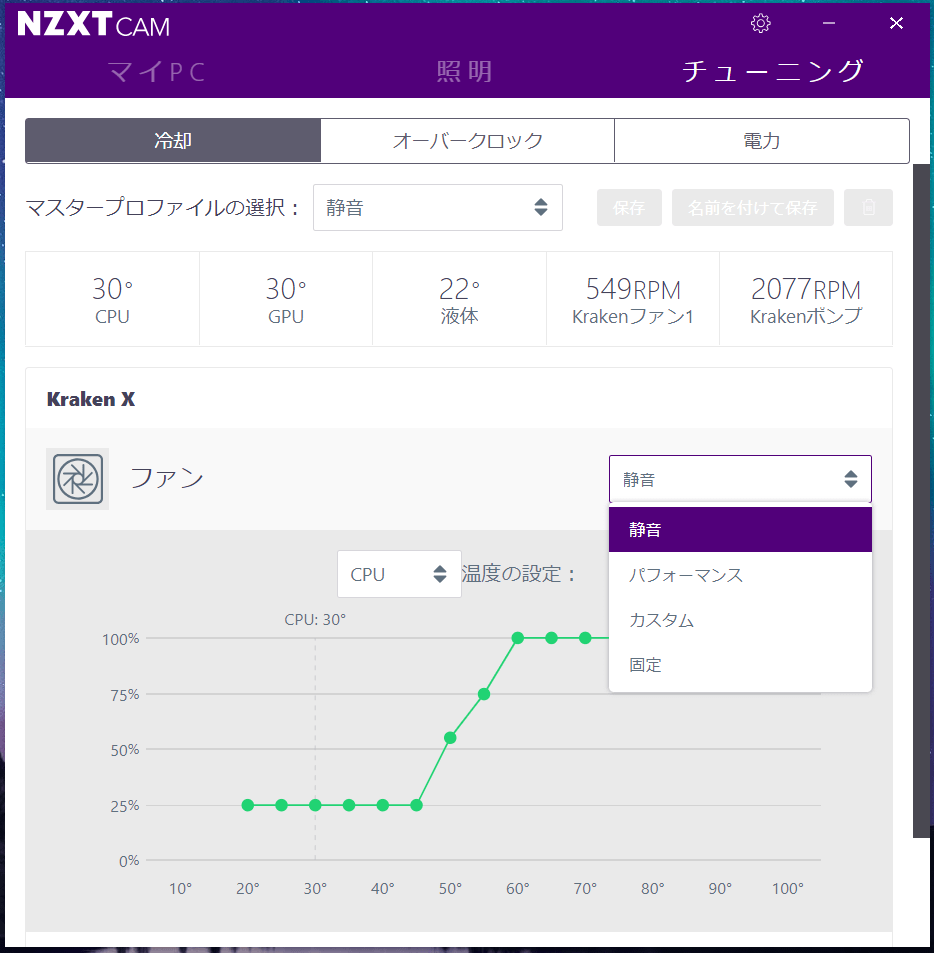Click the 温度の設定 label

click(518, 574)
